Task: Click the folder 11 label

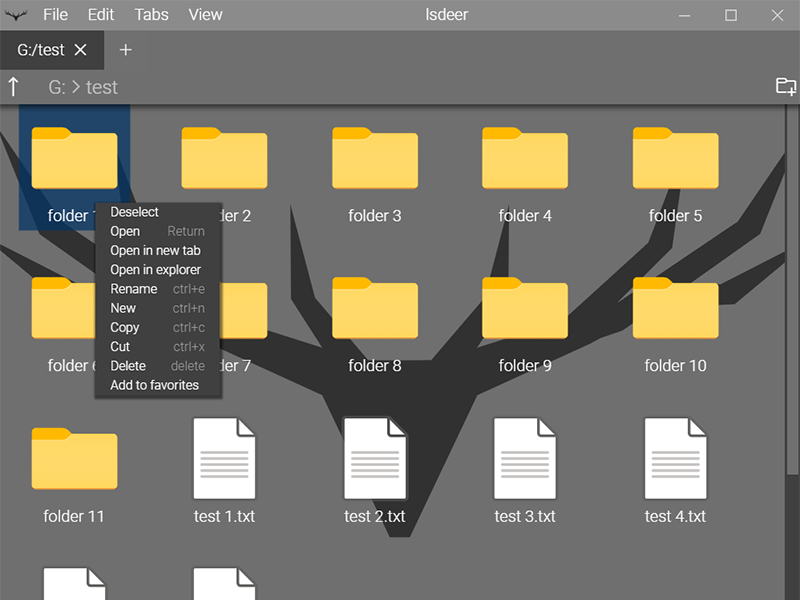Action: [x=74, y=516]
